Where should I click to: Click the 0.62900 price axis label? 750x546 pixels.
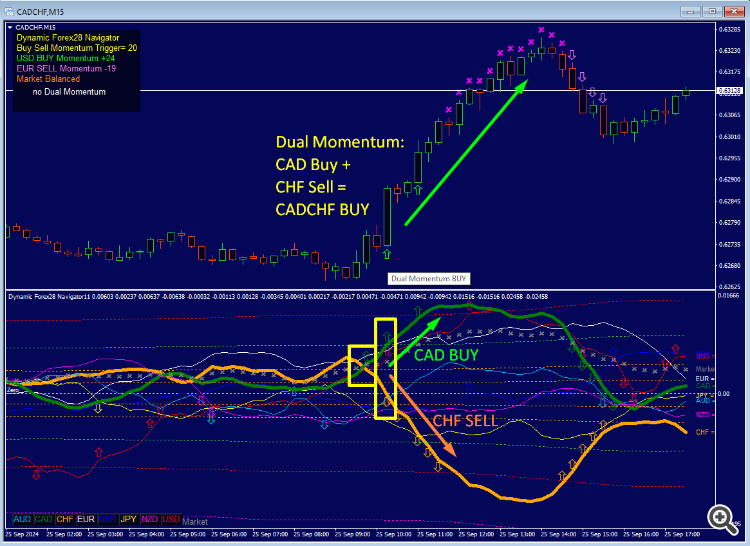coord(729,180)
